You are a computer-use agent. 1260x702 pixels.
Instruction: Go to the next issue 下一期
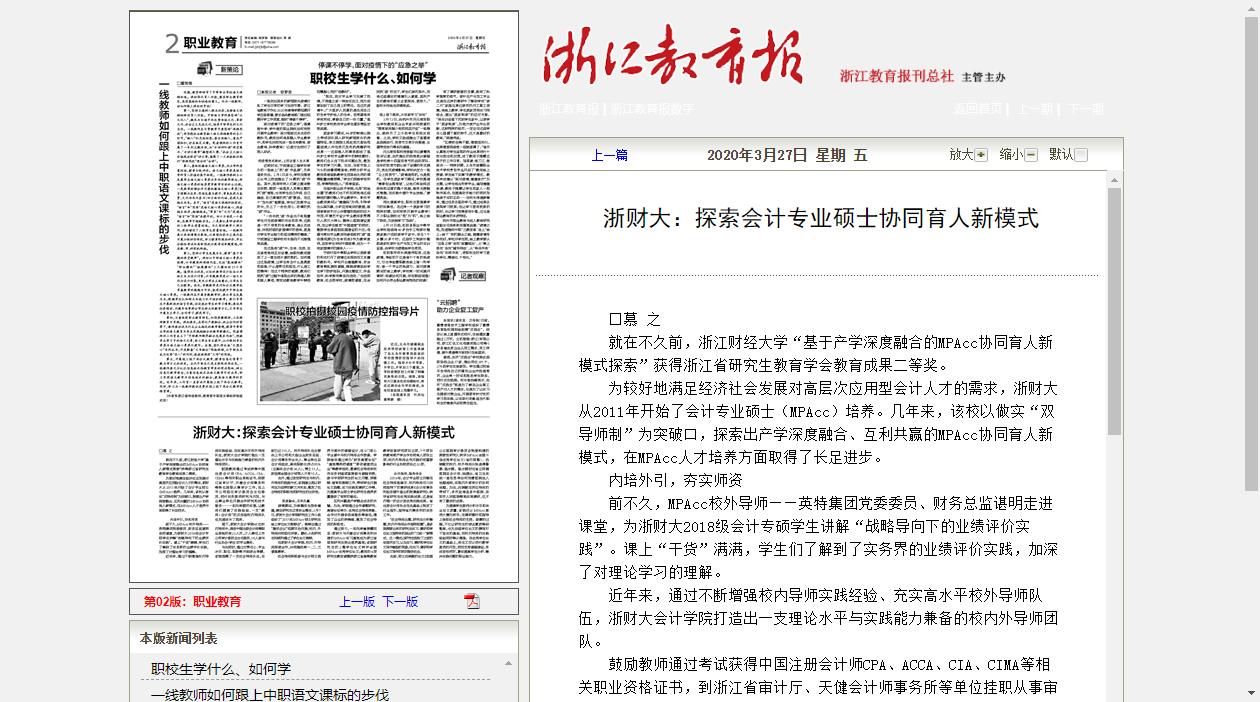click(1085, 109)
